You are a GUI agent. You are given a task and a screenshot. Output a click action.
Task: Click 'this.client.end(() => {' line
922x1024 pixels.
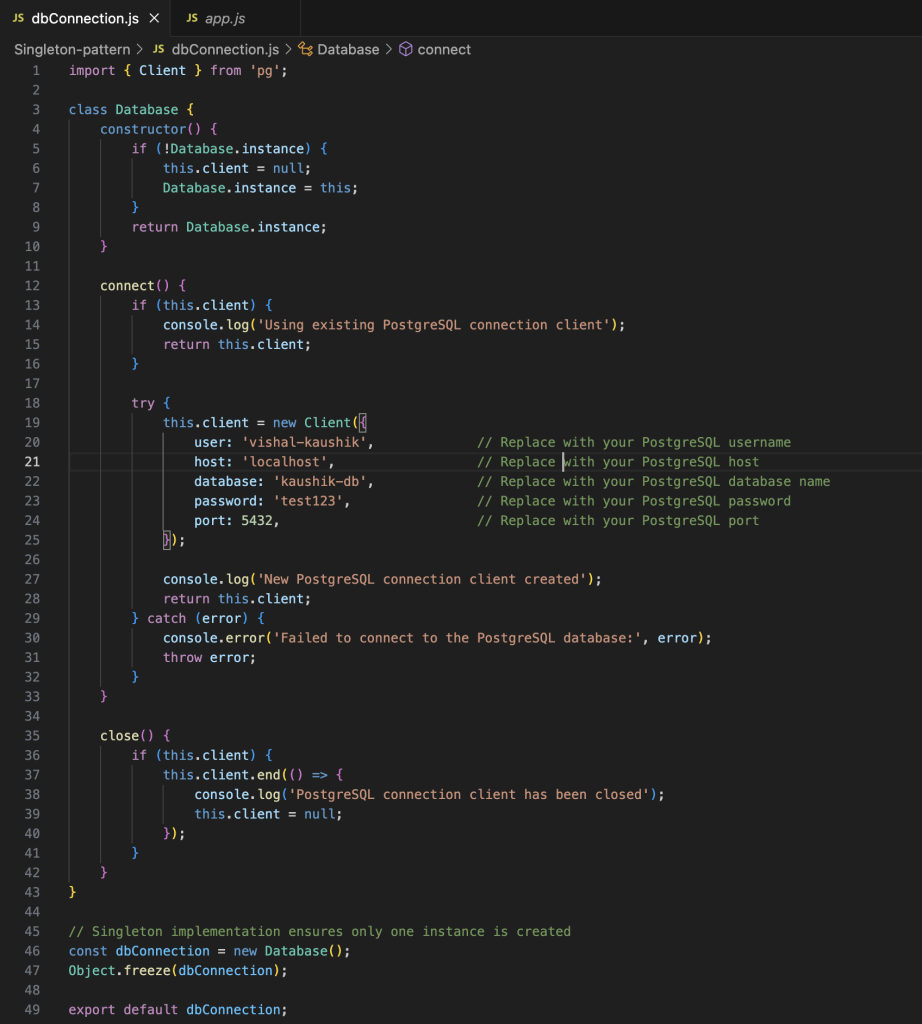[x=253, y=775]
